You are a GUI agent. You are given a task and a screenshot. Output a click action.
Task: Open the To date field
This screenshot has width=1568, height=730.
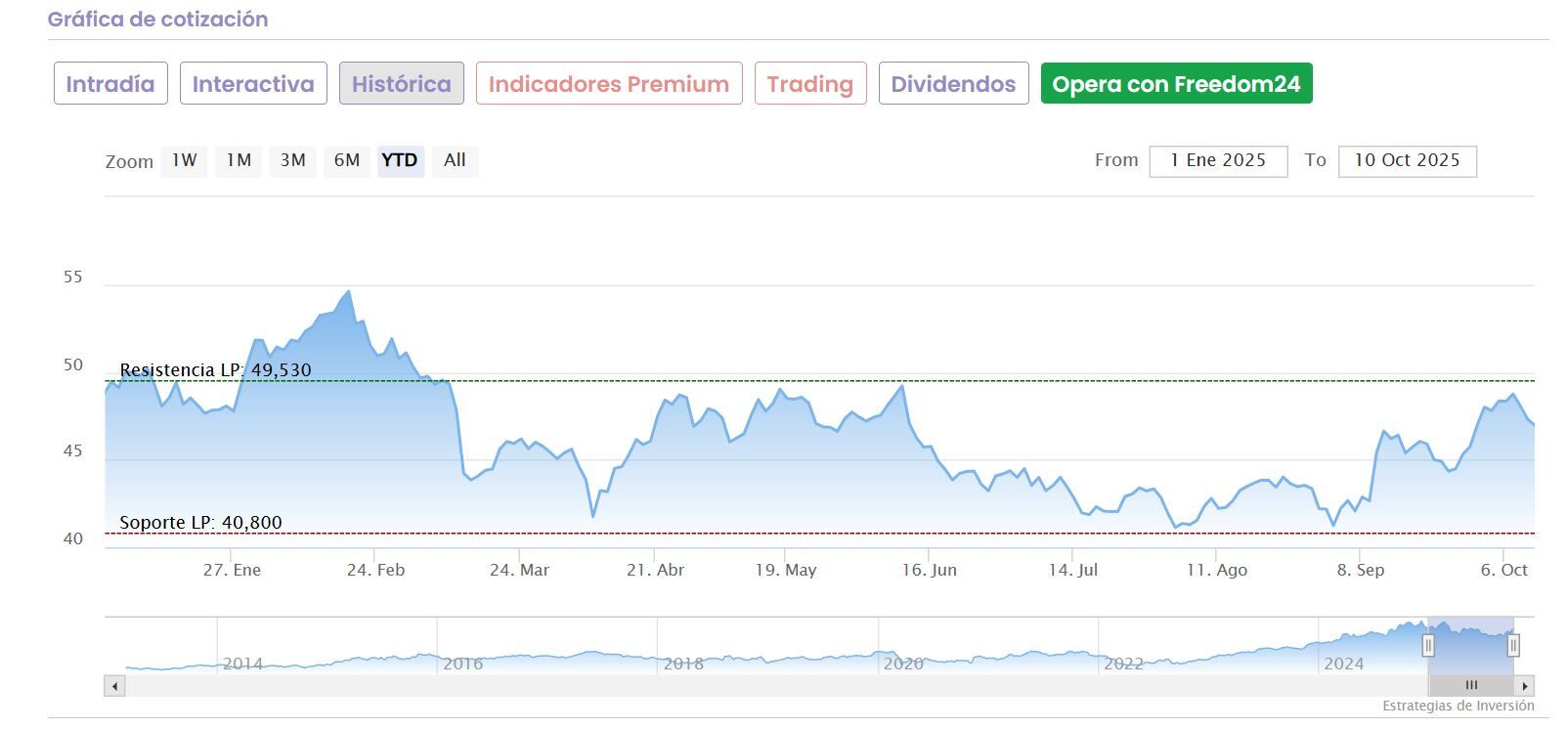coord(1407,161)
